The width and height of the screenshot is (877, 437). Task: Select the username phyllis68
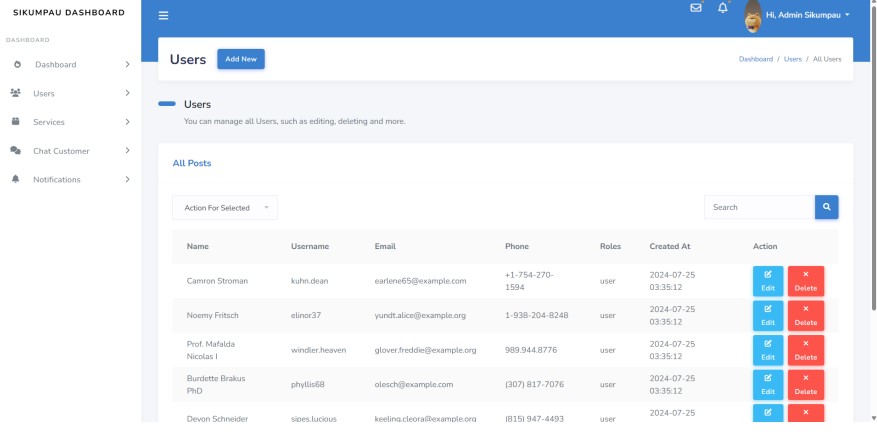coord(308,385)
